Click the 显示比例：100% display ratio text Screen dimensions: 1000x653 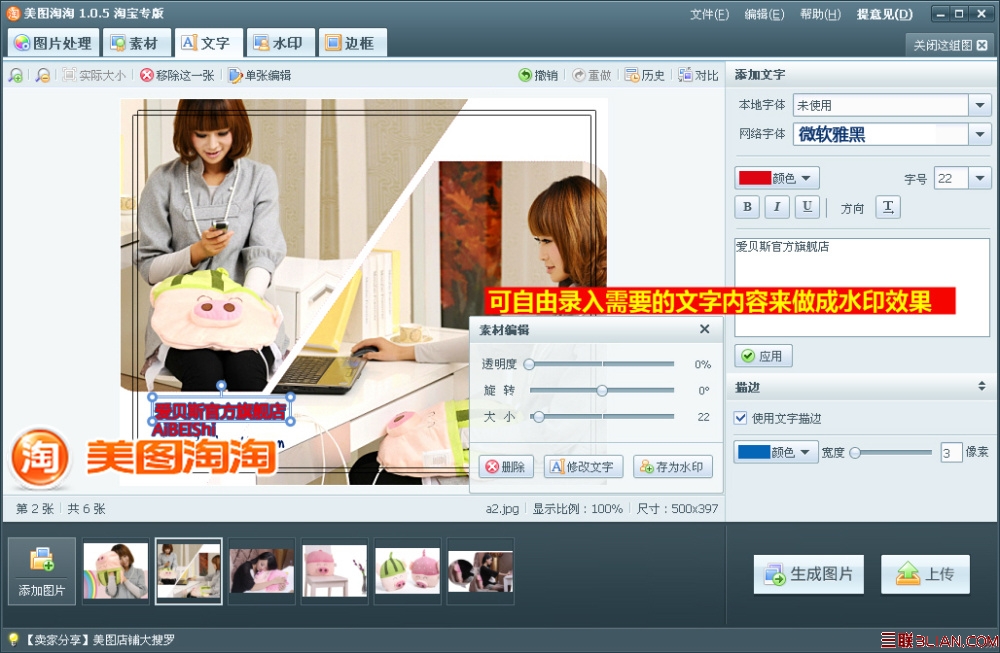[x=577, y=509]
